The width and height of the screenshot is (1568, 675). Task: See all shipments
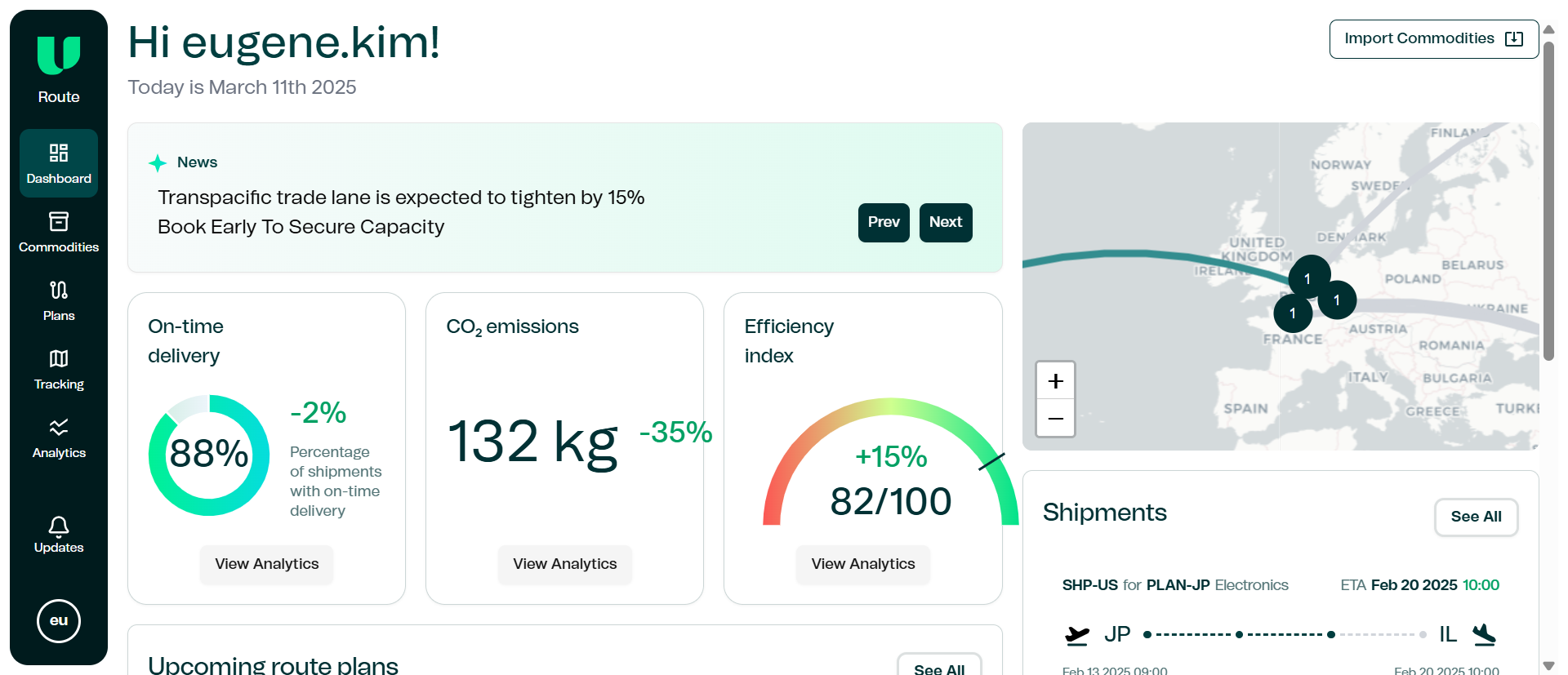1476,517
